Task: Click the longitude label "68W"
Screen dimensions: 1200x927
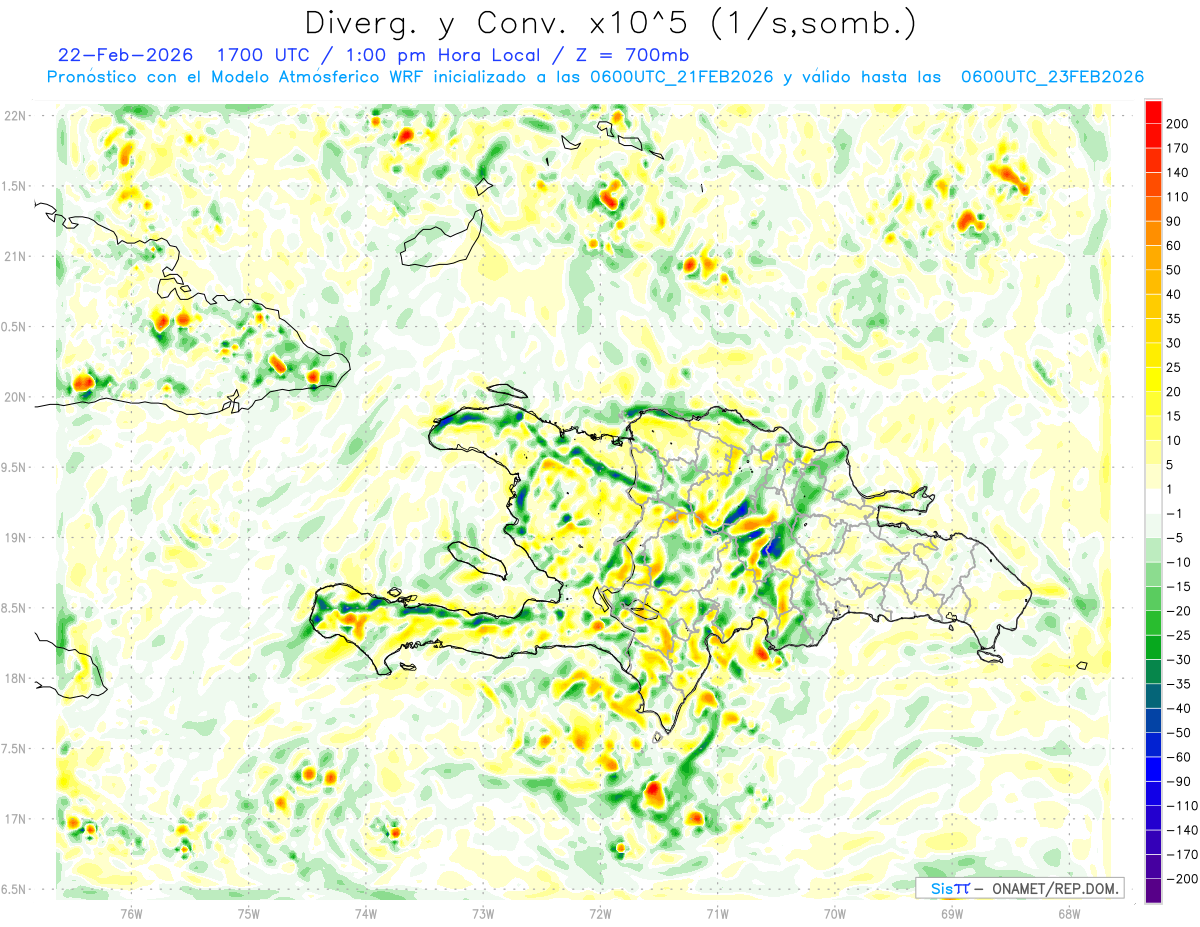Action: tap(1069, 913)
